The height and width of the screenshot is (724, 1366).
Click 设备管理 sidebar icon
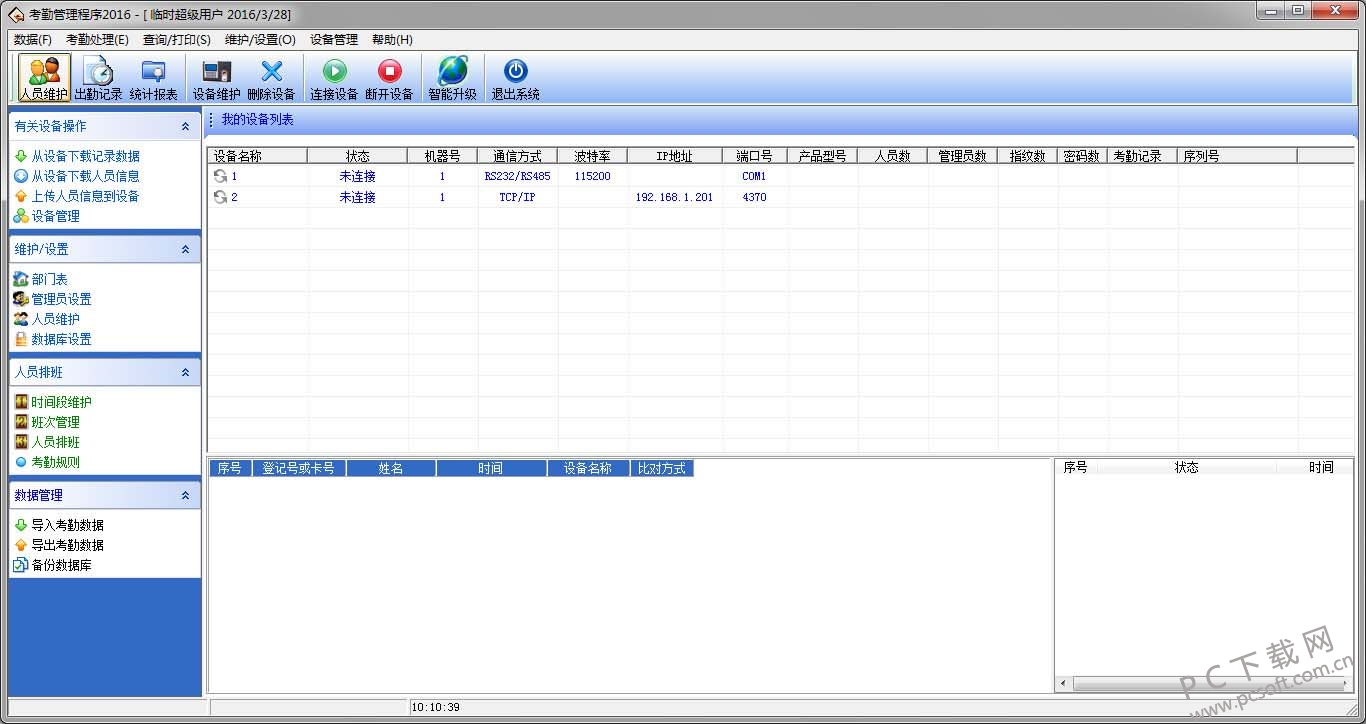(x=21, y=216)
